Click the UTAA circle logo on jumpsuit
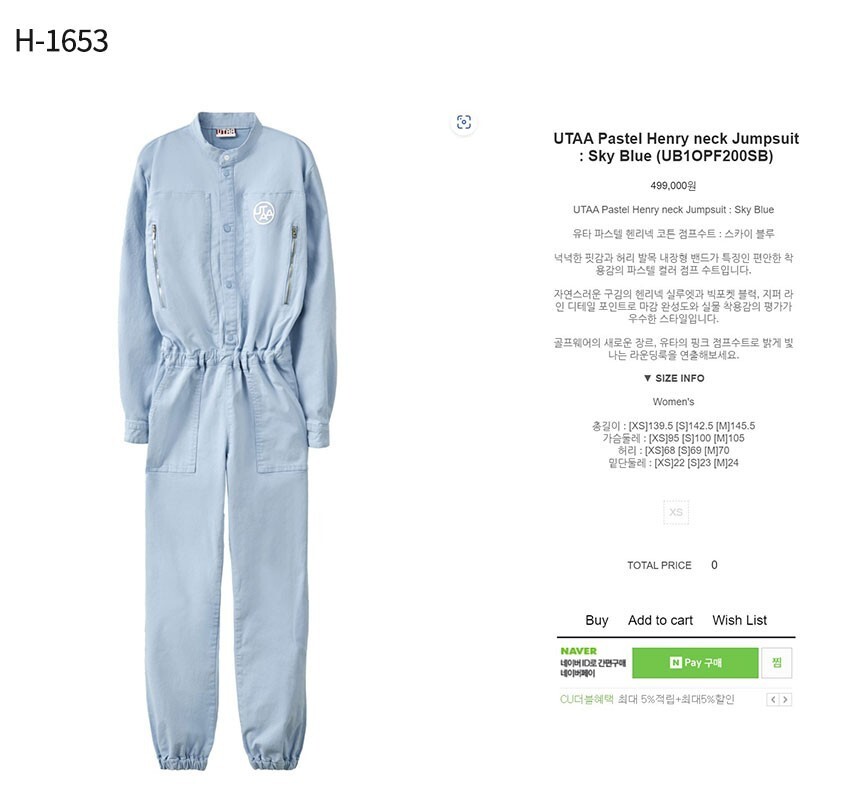Image resolution: width=860 pixels, height=809 pixels. 263,213
